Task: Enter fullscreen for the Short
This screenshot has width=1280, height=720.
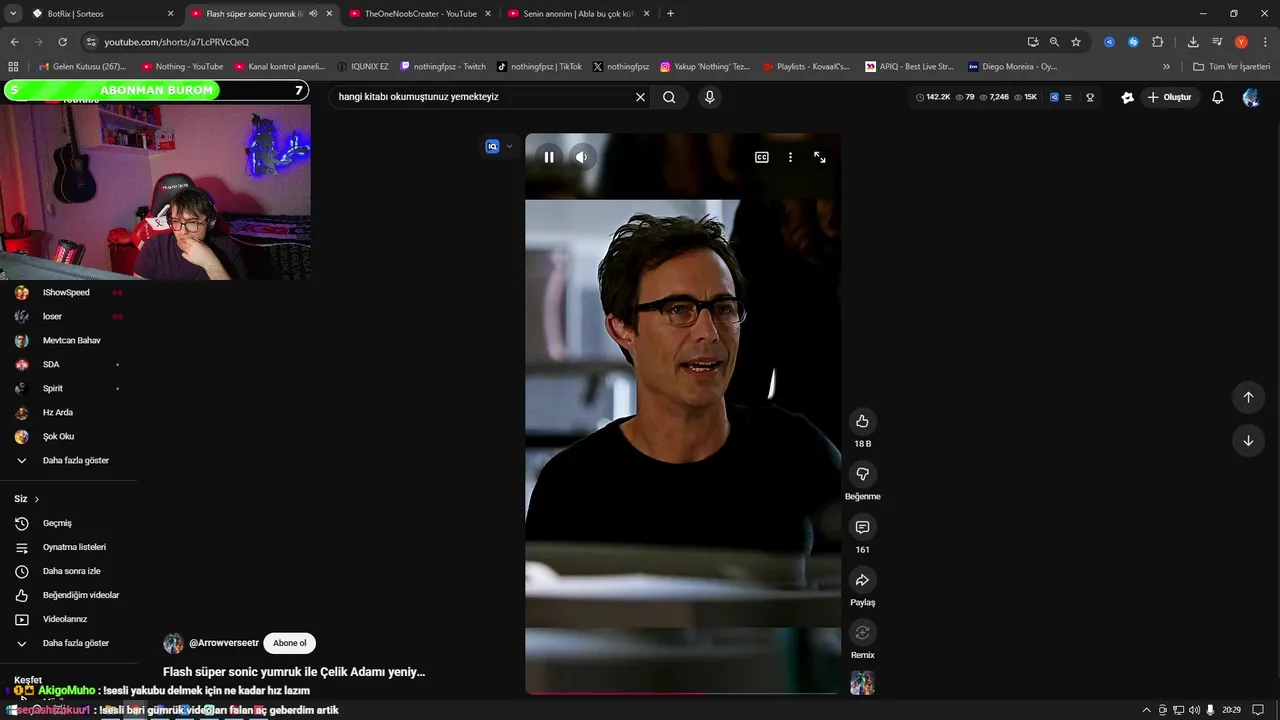Action: pyautogui.click(x=820, y=157)
